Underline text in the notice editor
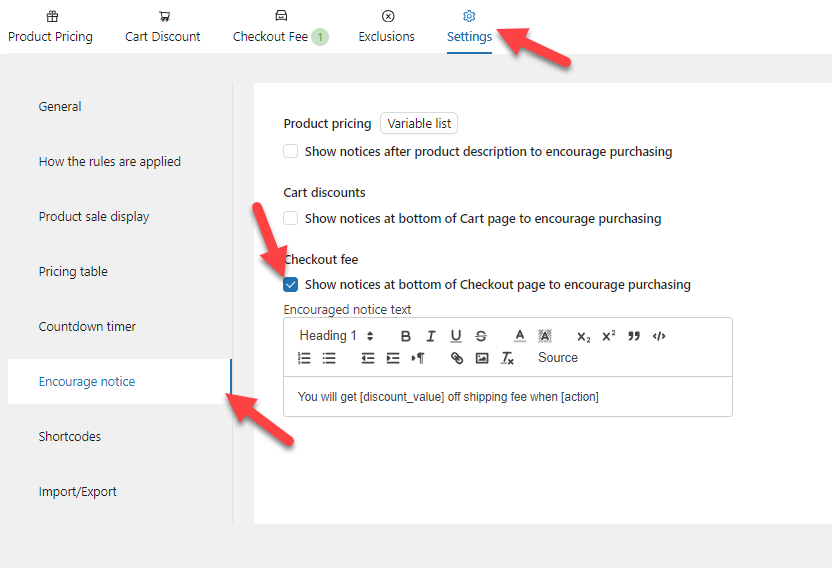 456,336
